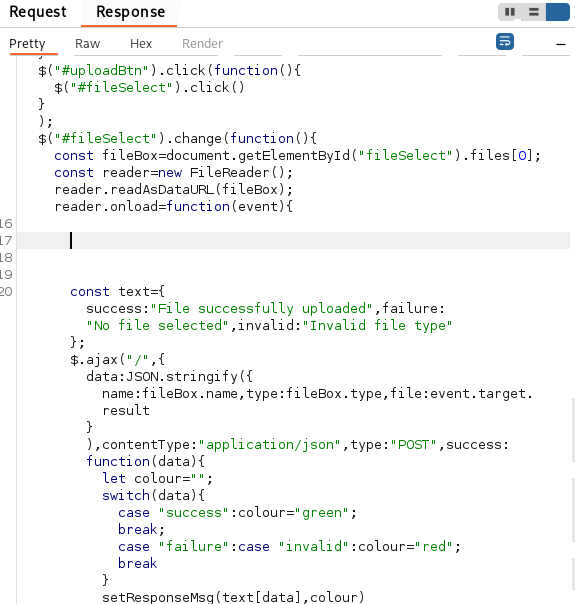Open the Response tab
The height and width of the screenshot is (604, 575).
[130, 12]
